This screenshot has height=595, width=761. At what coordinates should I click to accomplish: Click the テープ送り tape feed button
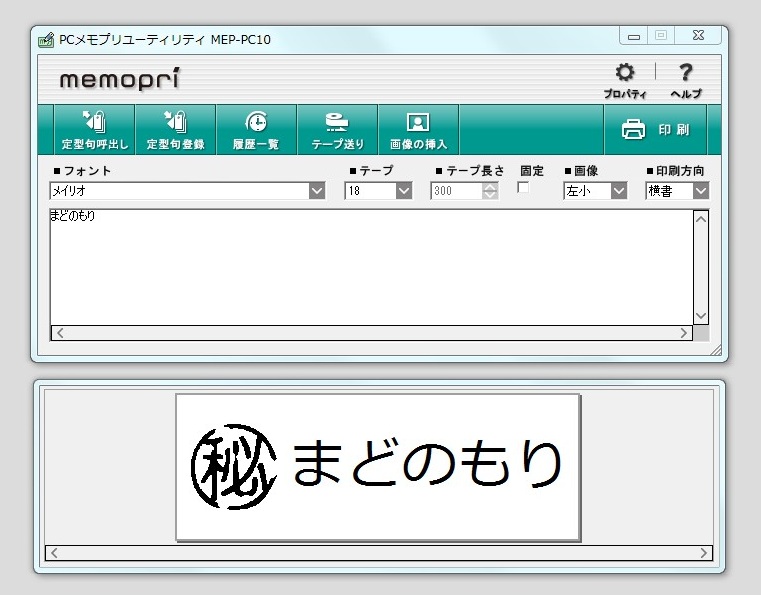337,130
